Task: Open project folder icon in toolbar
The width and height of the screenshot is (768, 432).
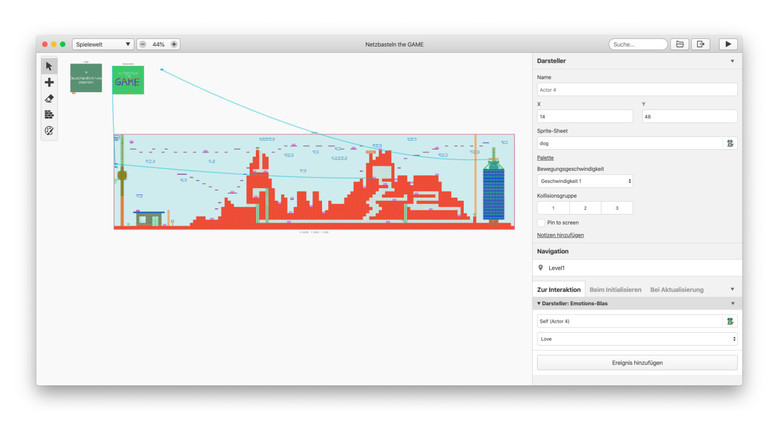Action: point(680,44)
